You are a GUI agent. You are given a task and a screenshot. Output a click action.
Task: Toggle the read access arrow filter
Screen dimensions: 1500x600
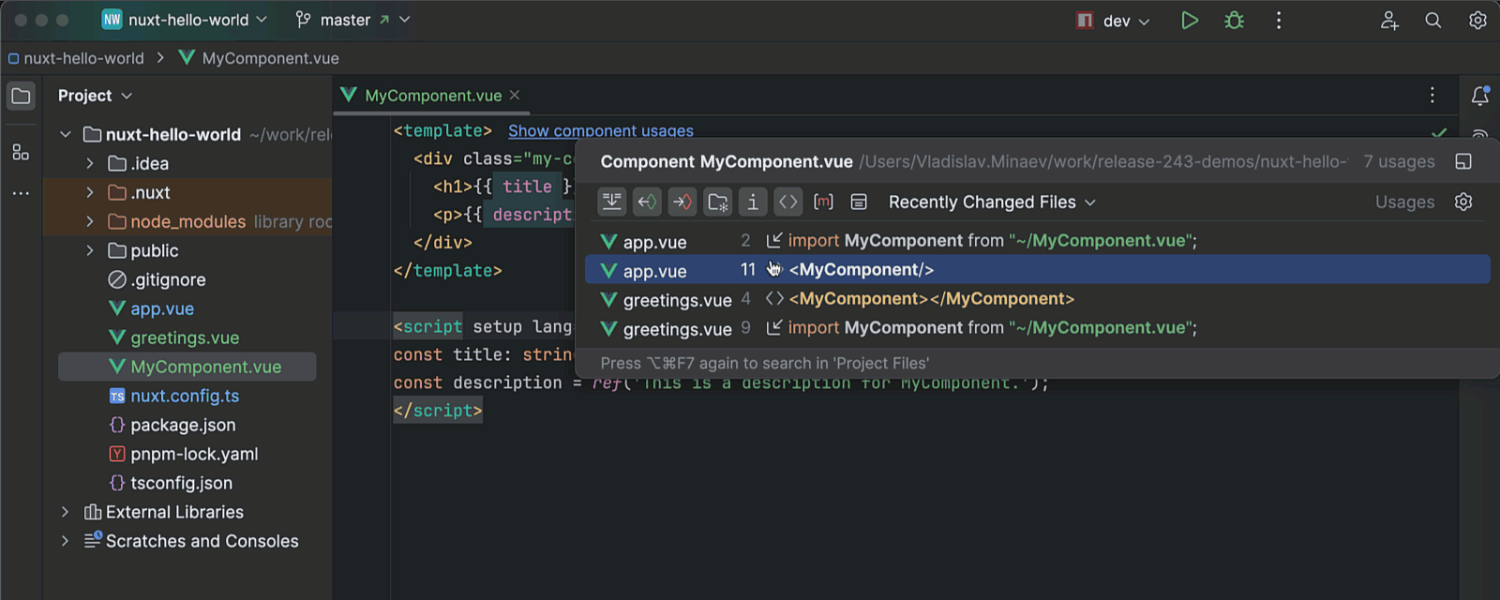pos(647,202)
